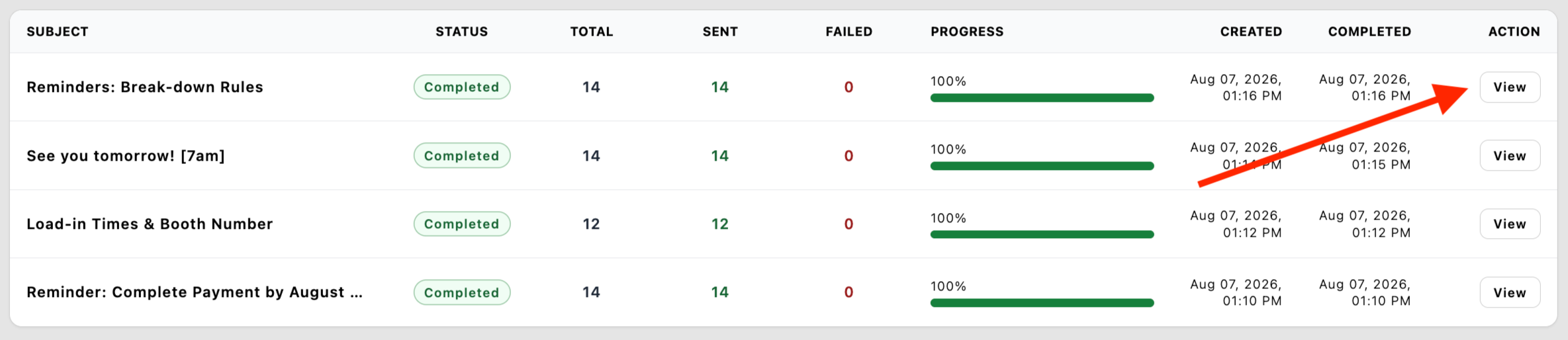
Task: Click the Load-in Times & Booth Number subject
Action: [x=150, y=224]
